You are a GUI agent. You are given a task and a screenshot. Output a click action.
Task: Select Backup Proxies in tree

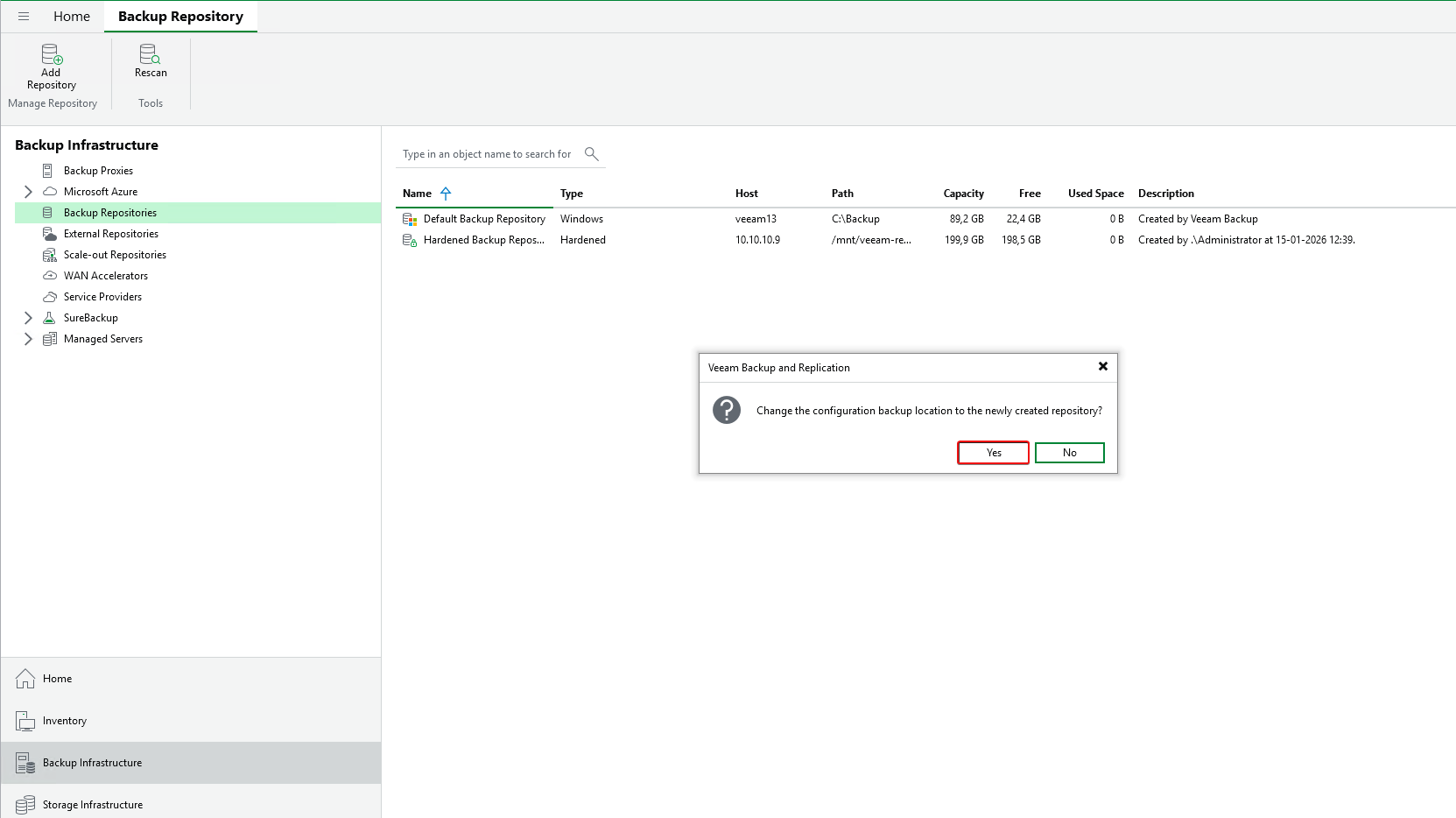98,171
